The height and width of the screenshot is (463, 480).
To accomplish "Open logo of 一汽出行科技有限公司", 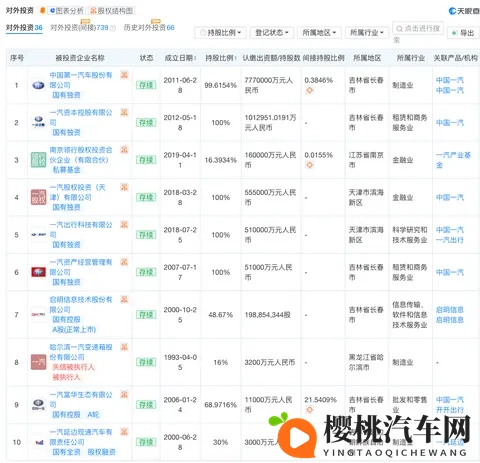I will tap(38, 235).
